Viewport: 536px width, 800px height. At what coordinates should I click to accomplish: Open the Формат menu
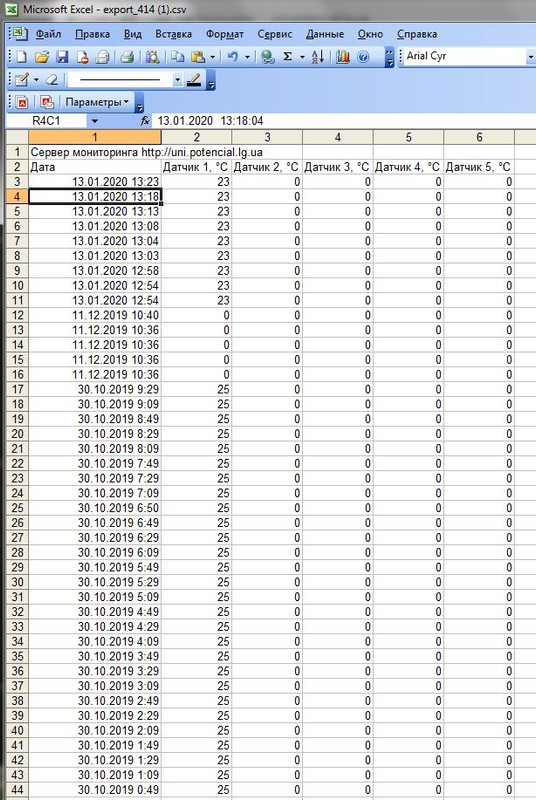tap(225, 34)
